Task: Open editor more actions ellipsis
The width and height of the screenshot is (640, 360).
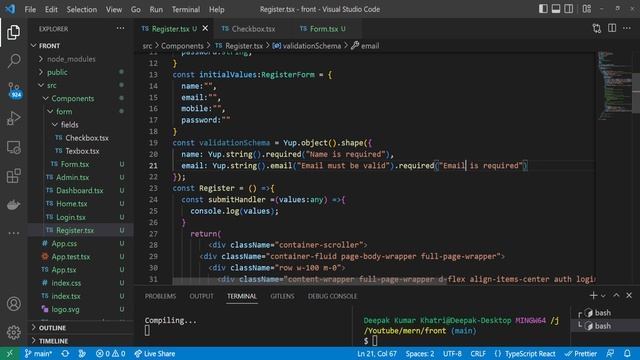Action: point(627,29)
